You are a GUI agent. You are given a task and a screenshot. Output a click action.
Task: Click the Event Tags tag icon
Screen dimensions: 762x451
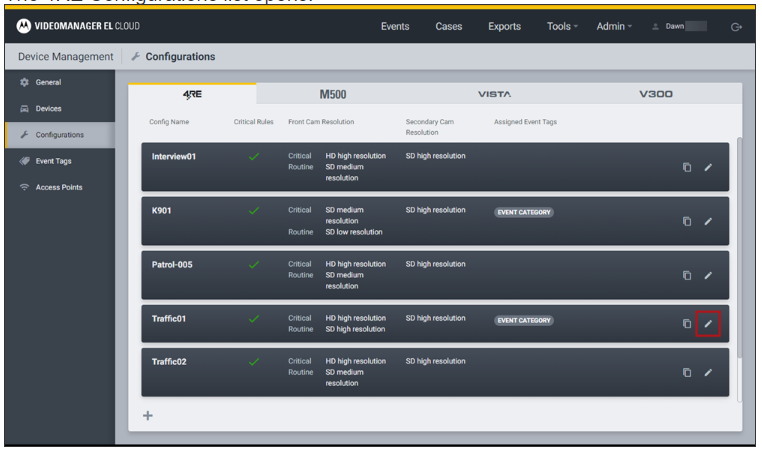(24, 161)
